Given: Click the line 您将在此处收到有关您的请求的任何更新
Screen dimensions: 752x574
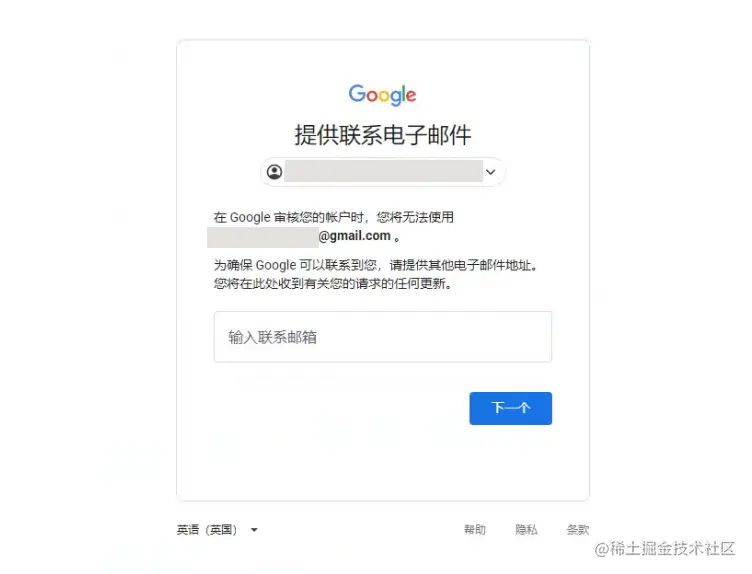Looking at the screenshot, I should [x=333, y=284].
